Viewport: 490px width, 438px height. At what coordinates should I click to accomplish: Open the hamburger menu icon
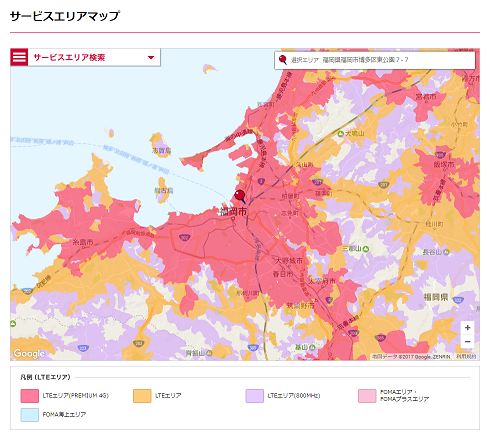pyautogui.click(x=19, y=57)
